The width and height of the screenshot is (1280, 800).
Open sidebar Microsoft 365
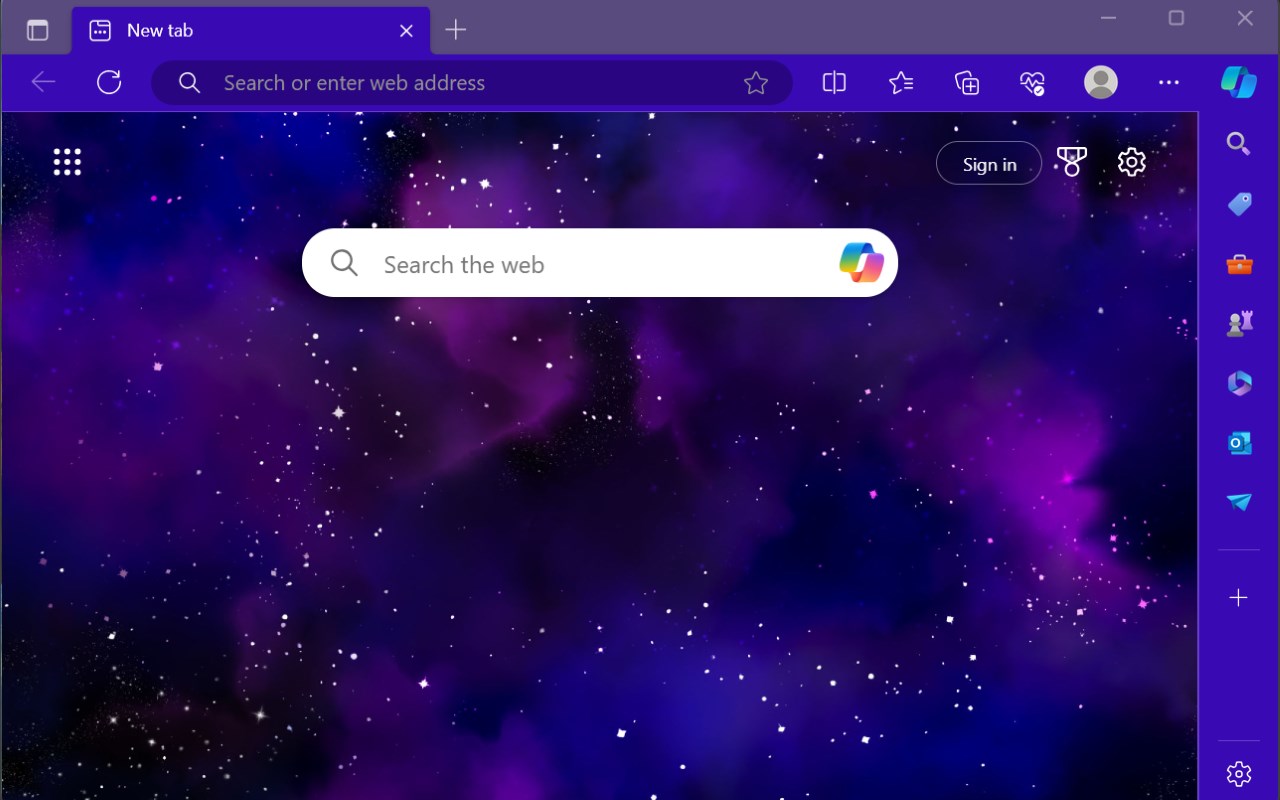click(x=1239, y=383)
